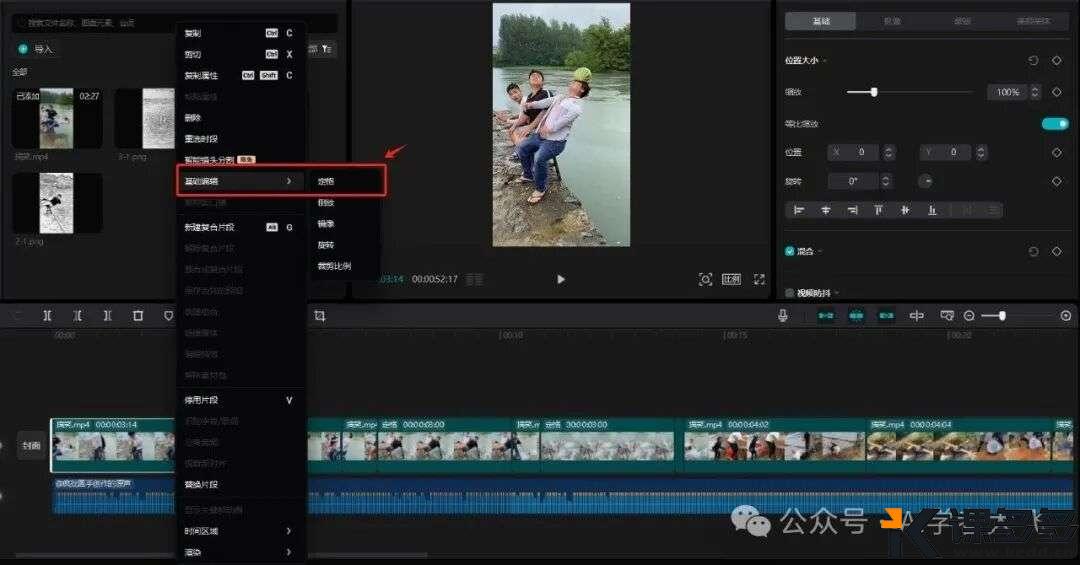Click the delete trash icon above timeline
Screen dimensions: 1080x565
point(138,316)
